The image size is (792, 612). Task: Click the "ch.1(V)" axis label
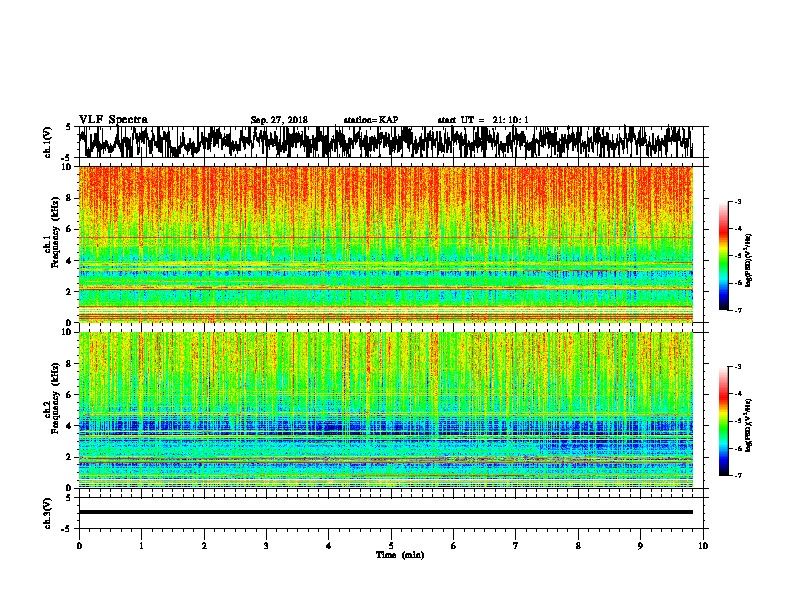point(48,142)
